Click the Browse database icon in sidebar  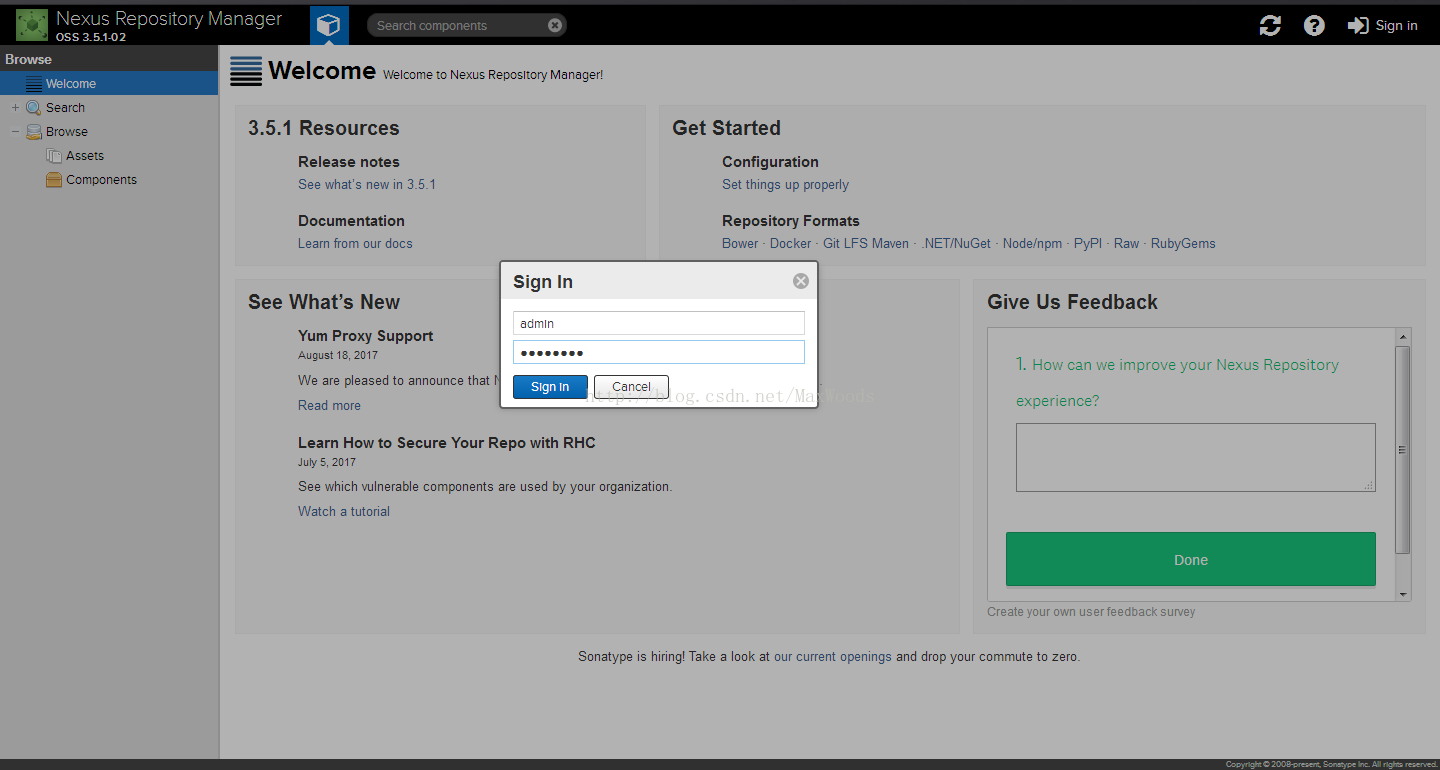(34, 132)
